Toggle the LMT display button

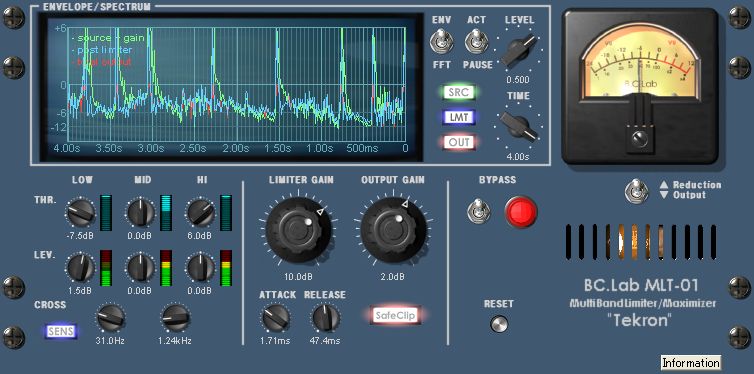tap(459, 117)
